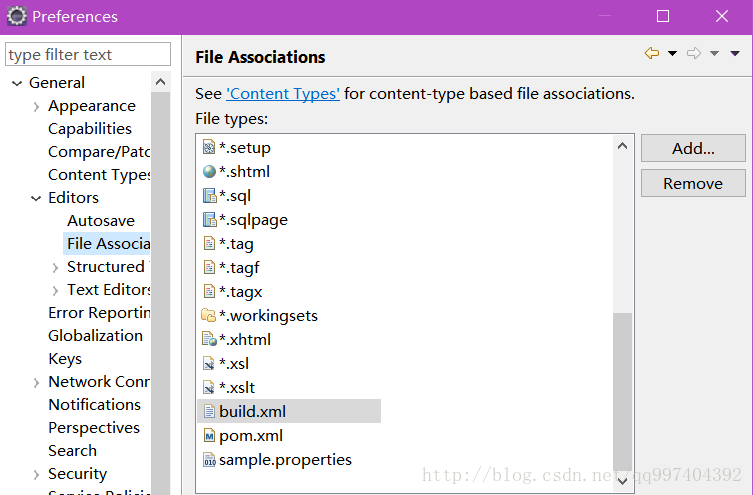Image resolution: width=753 pixels, height=495 pixels.
Task: Select the *.shtml globe icon entry
Action: tap(209, 171)
